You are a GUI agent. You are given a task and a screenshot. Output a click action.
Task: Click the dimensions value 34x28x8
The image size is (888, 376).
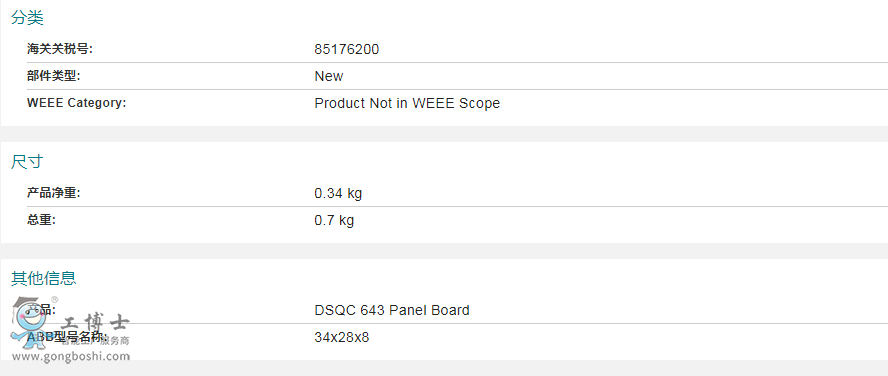point(341,337)
